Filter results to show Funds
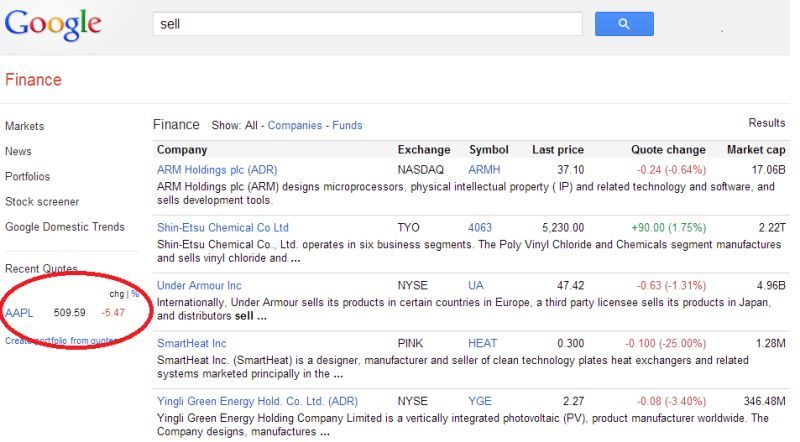Image resolution: width=800 pixels, height=442 pixels. coord(346,126)
